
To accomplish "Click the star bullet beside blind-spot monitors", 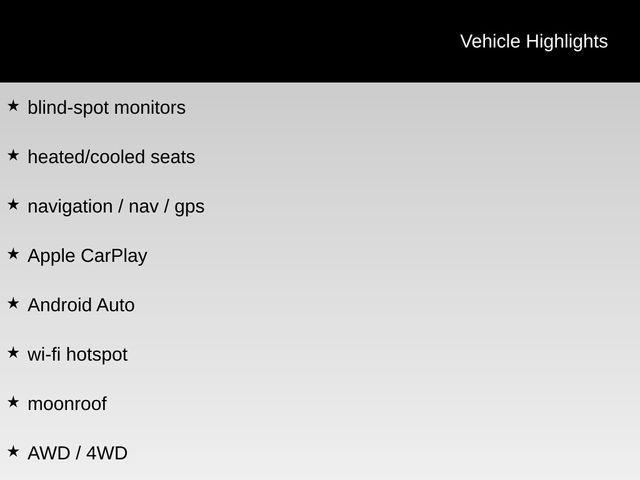I will click(x=13, y=105).
